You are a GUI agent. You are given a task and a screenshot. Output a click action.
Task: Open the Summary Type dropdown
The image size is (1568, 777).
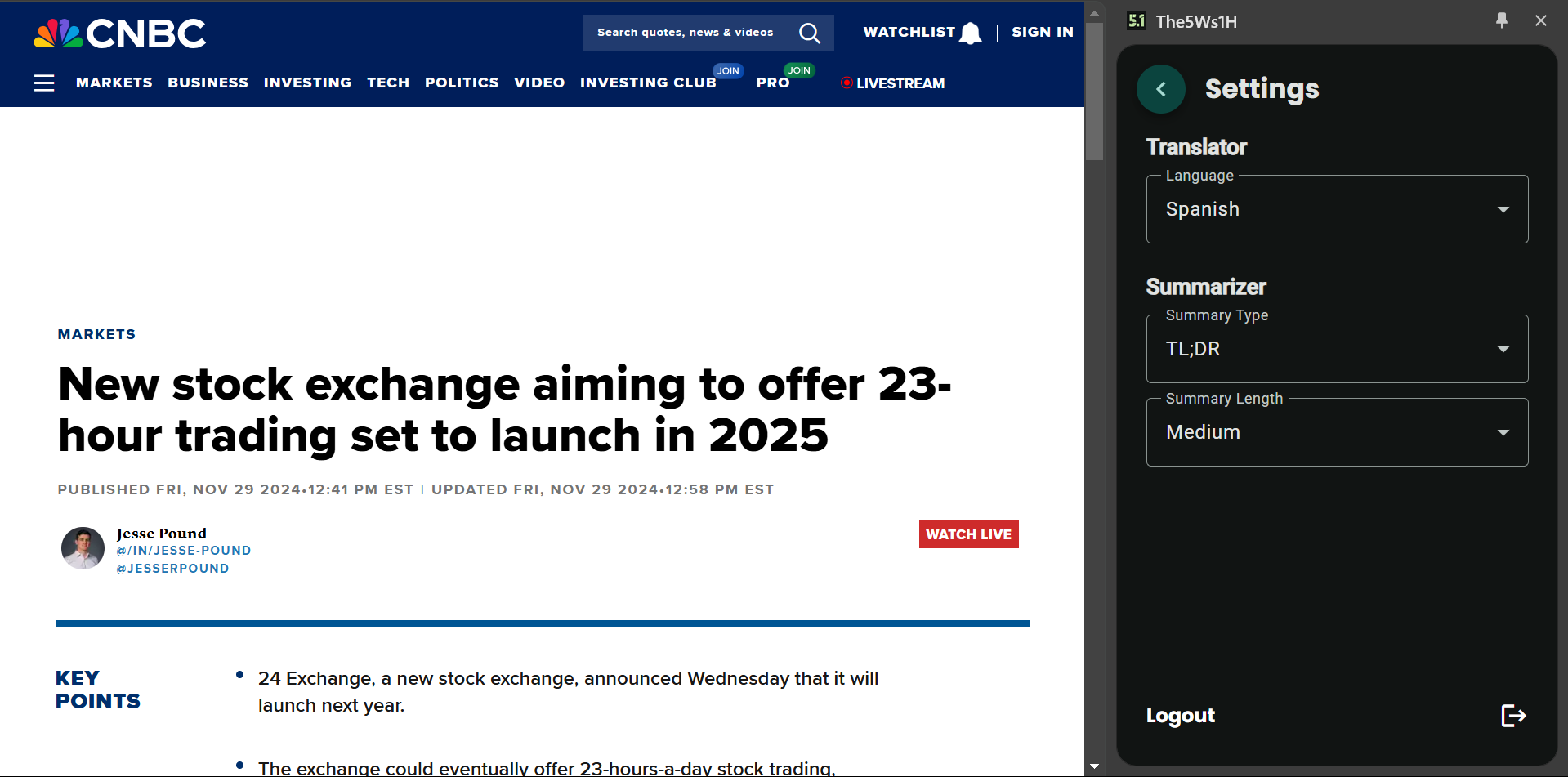pyautogui.click(x=1337, y=349)
